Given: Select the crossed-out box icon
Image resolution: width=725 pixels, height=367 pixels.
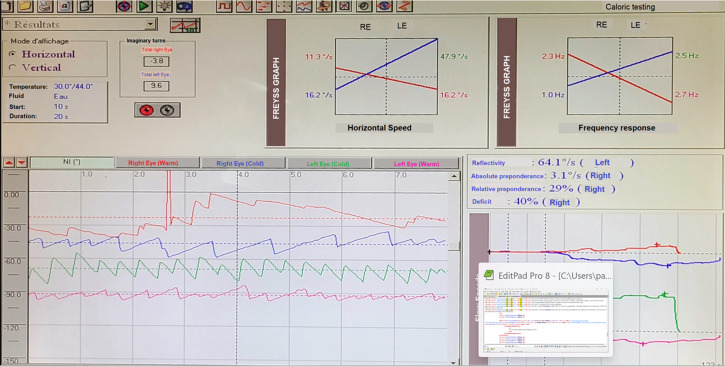Looking at the screenshot, I should click(344, 6).
